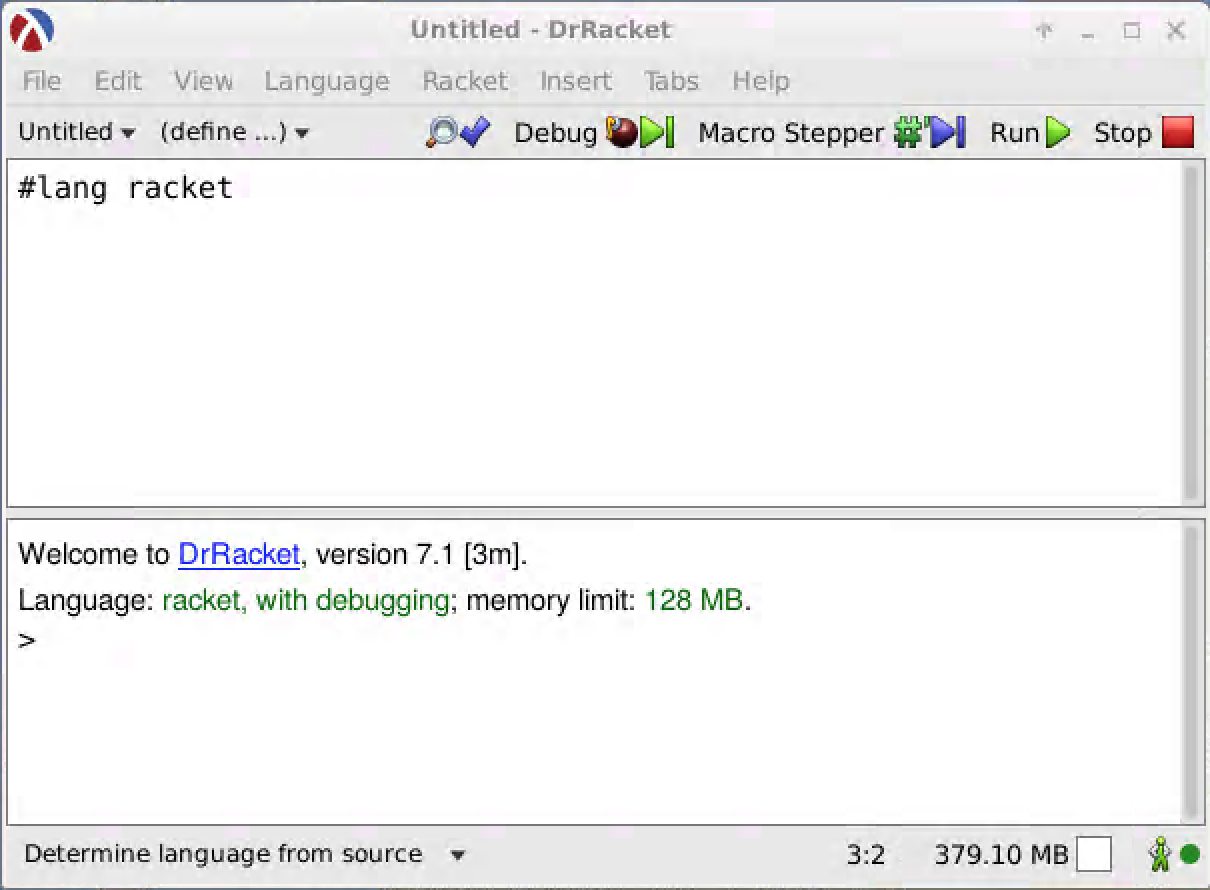Click the green status indicator dot
The height and width of the screenshot is (890, 1210).
1188,854
